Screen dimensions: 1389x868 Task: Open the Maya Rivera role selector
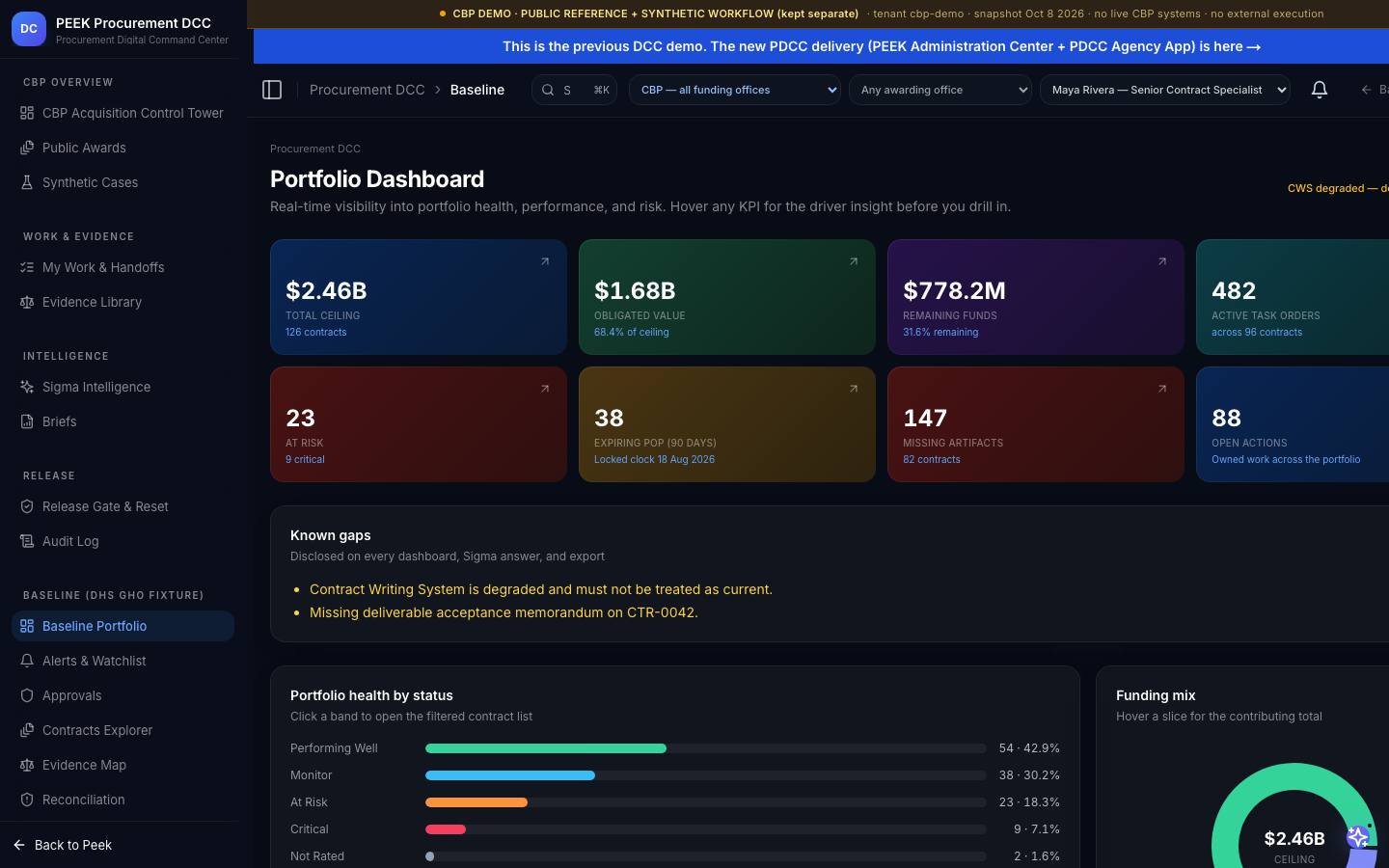pos(1165,90)
